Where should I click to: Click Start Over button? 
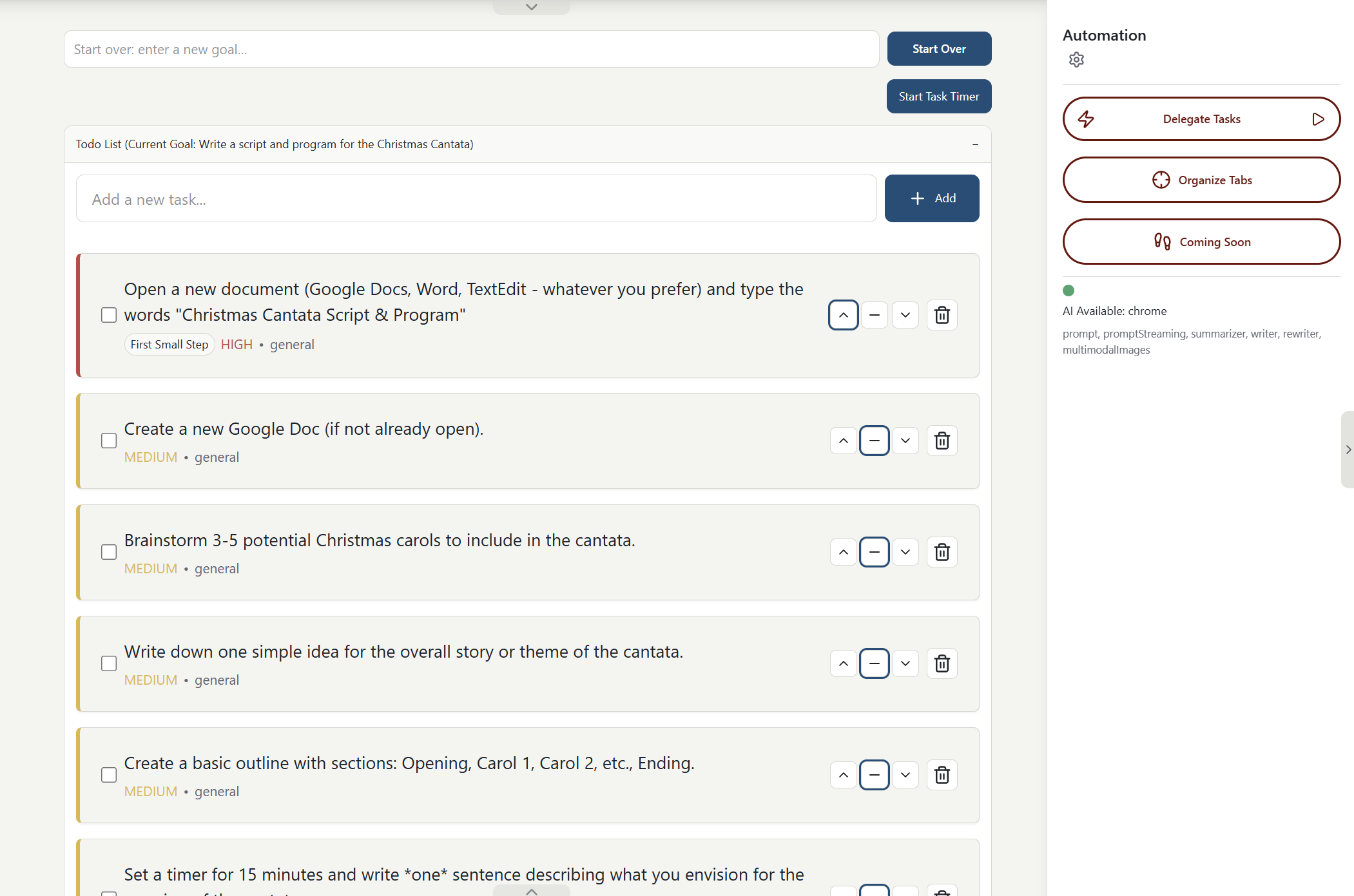(x=938, y=49)
